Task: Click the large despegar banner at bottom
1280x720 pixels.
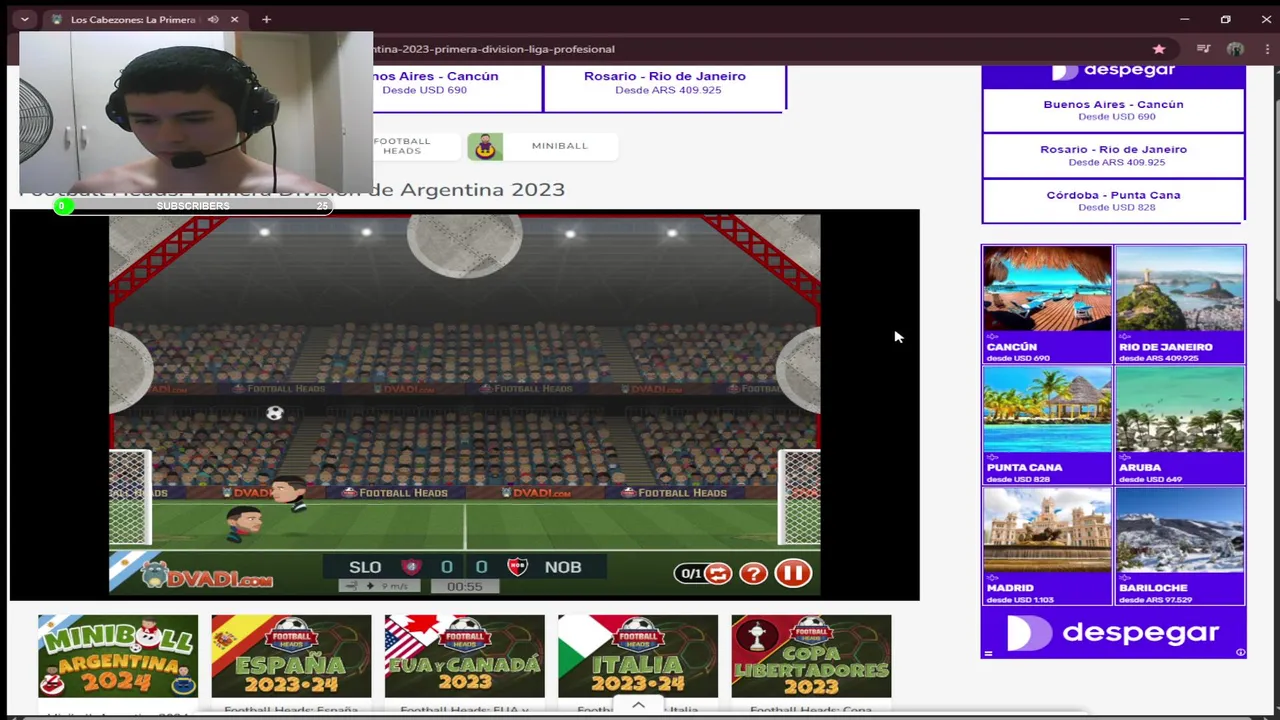Action: [x=1113, y=633]
